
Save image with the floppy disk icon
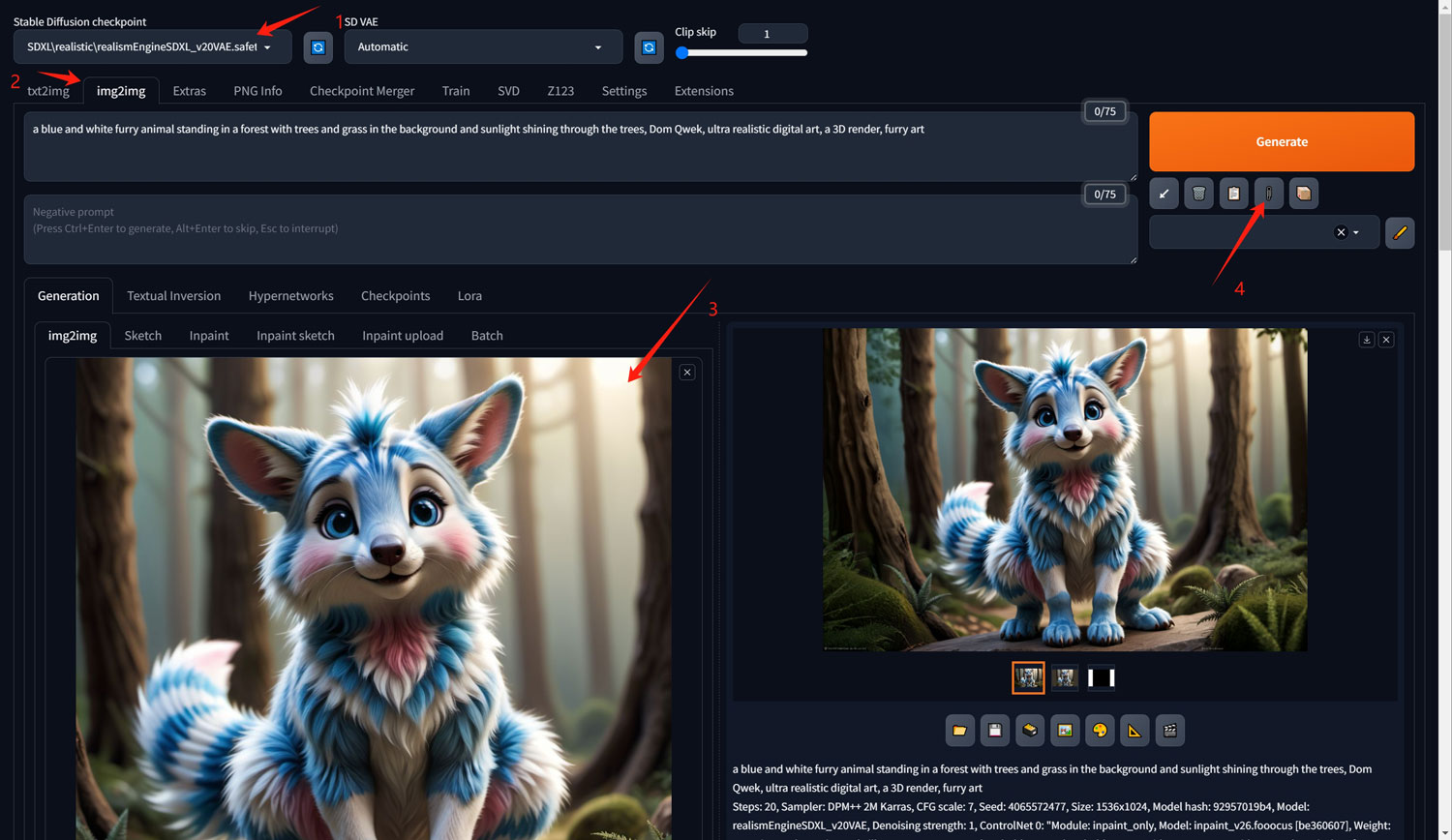(x=994, y=731)
